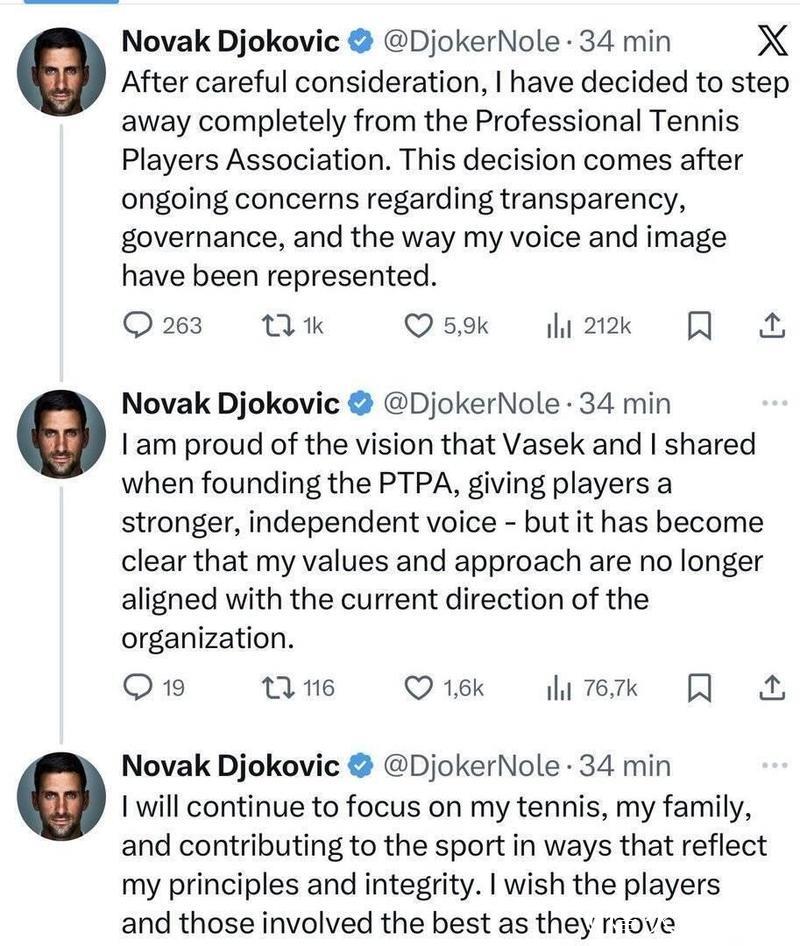Share the second tweet mentioning Vasek
This screenshot has height=946, width=800.
click(770, 687)
